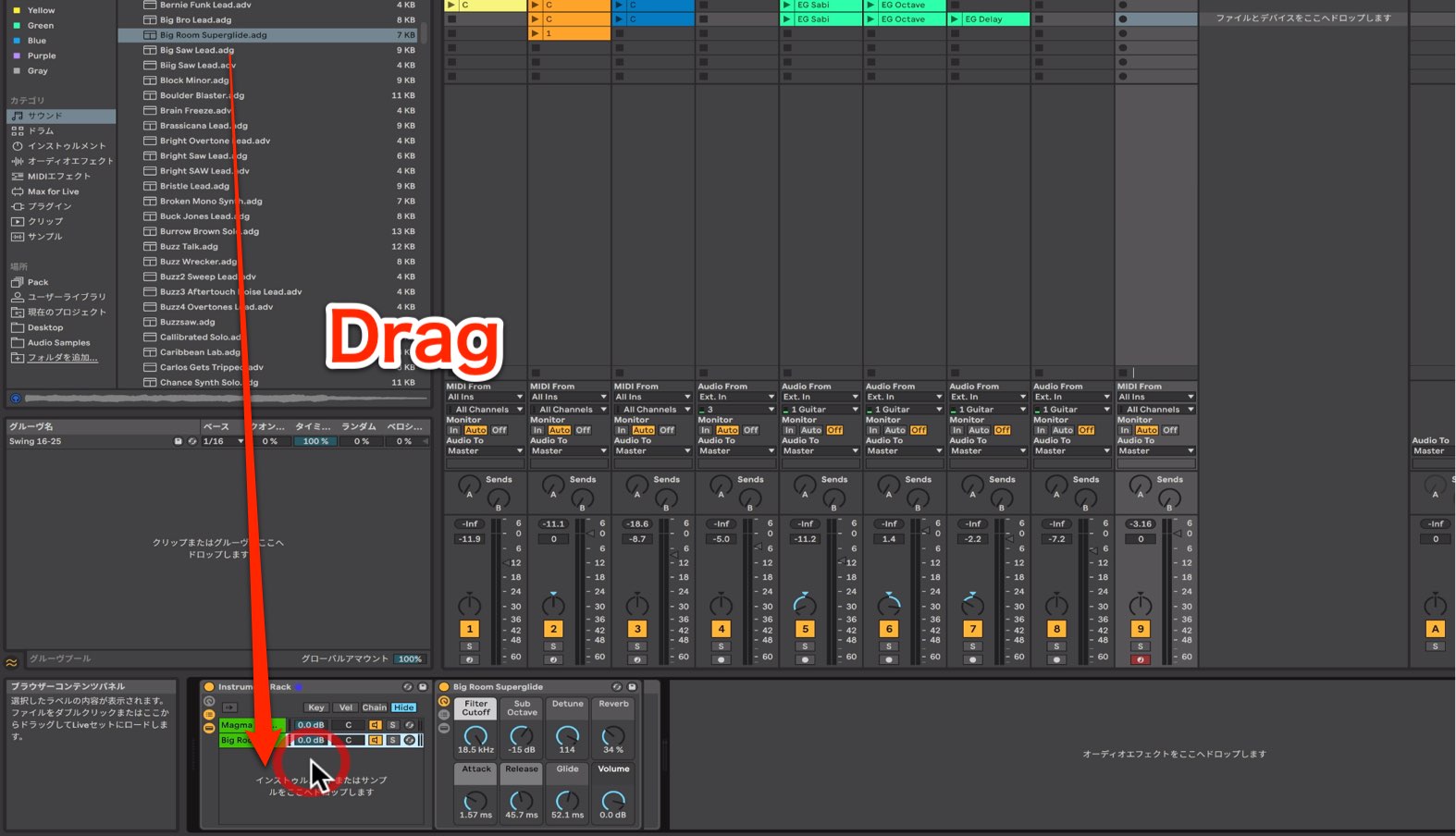Image resolution: width=1456 pixels, height=836 pixels.
Task: Open the Max for Live category
Action: 45,191
